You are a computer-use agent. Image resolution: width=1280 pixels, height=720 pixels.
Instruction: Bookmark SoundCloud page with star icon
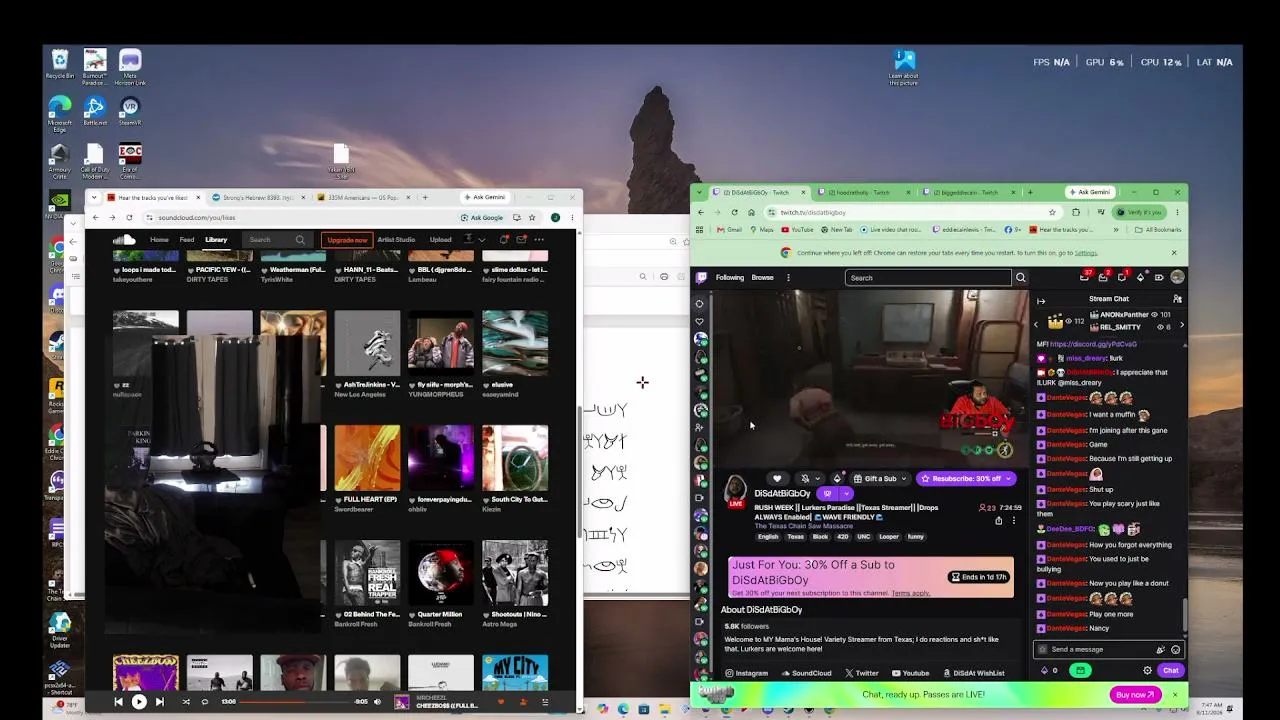(x=533, y=217)
